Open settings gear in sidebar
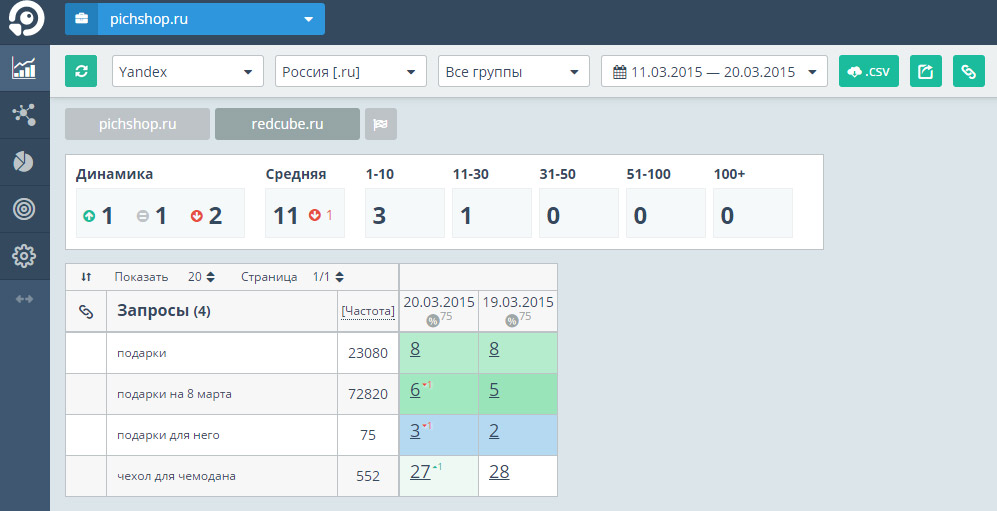The height and width of the screenshot is (511, 997). (x=24, y=256)
